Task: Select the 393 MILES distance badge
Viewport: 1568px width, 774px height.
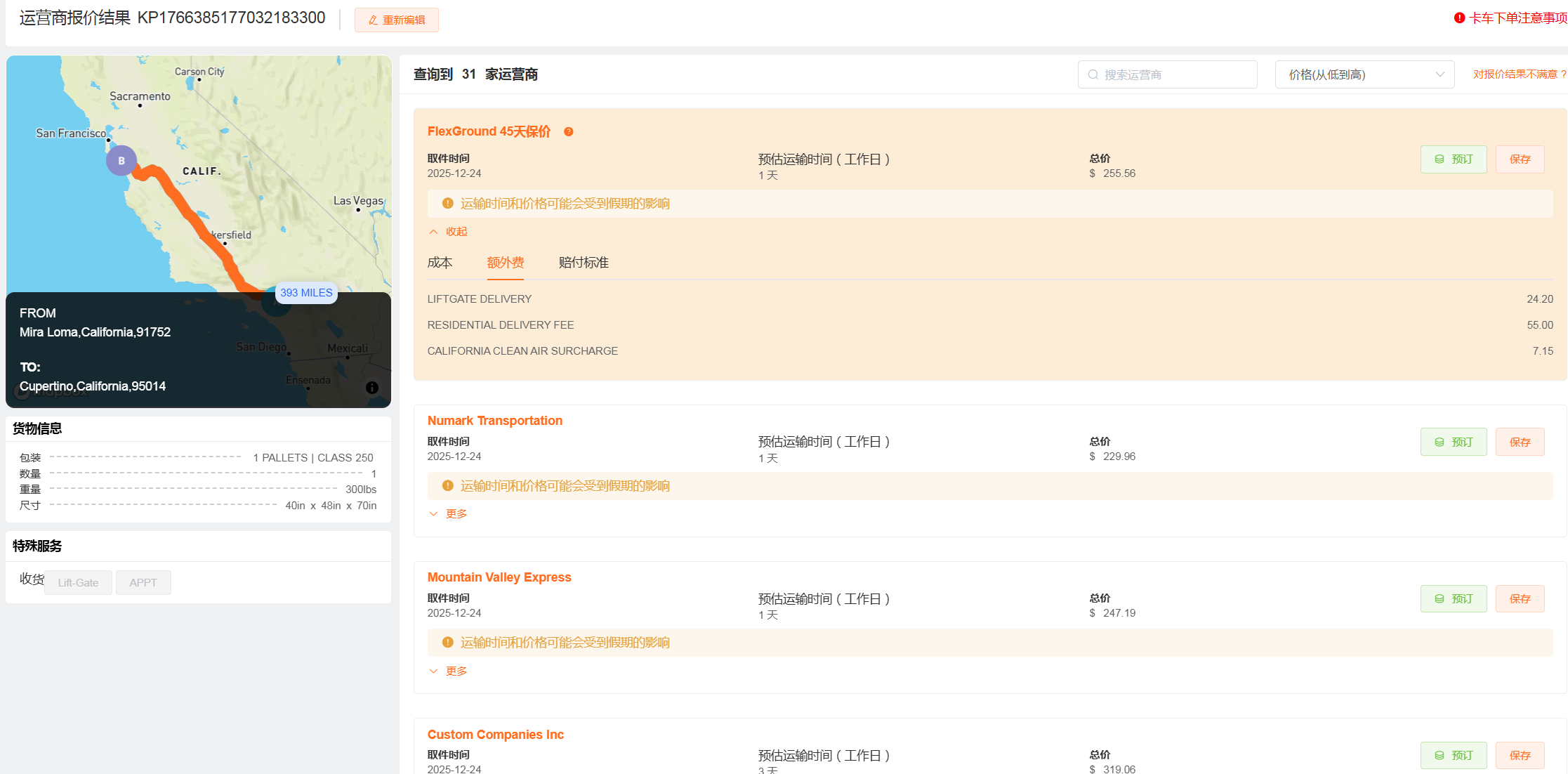Action: (306, 293)
